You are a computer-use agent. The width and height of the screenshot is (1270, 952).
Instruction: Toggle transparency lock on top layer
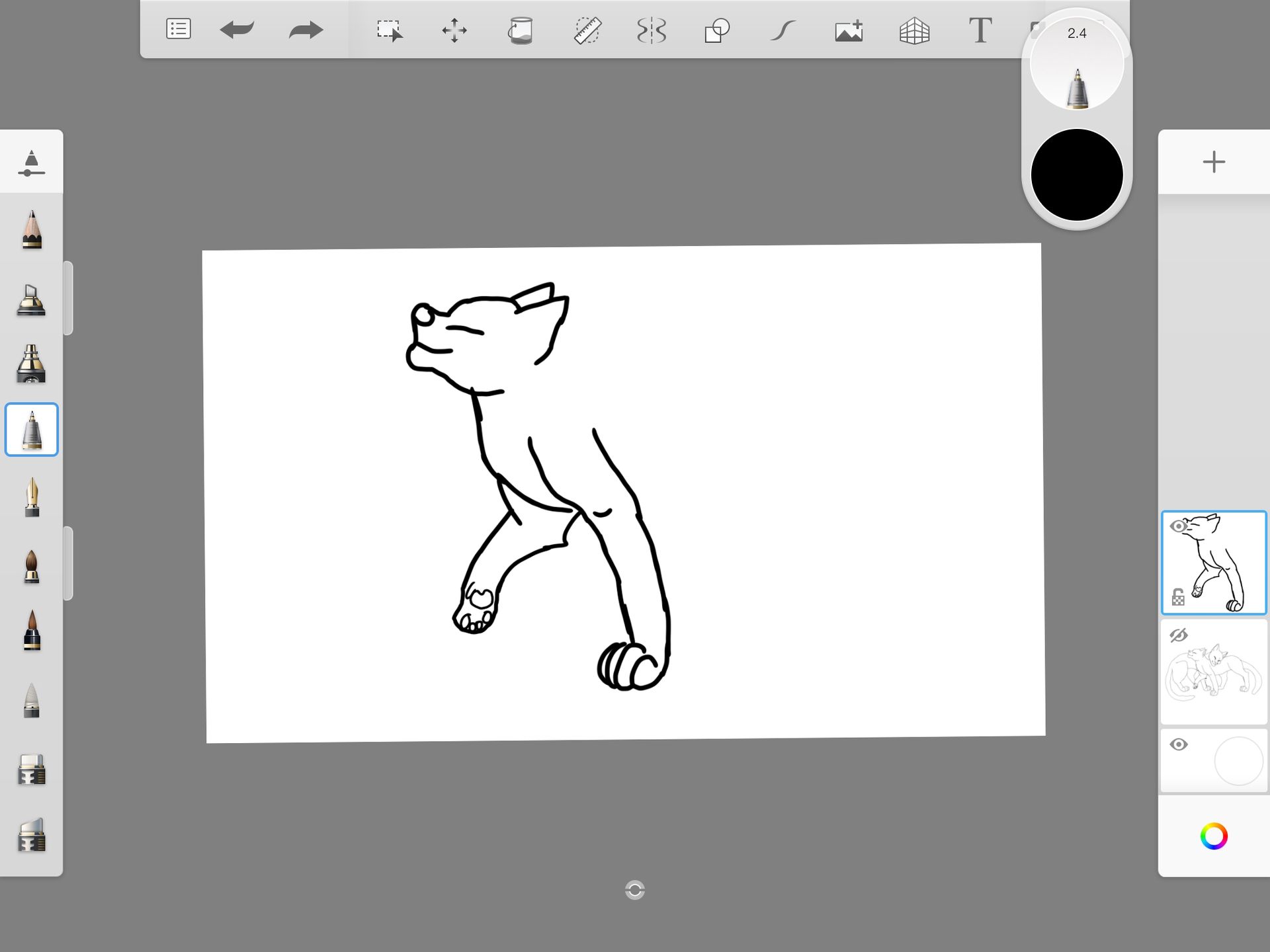[1178, 597]
